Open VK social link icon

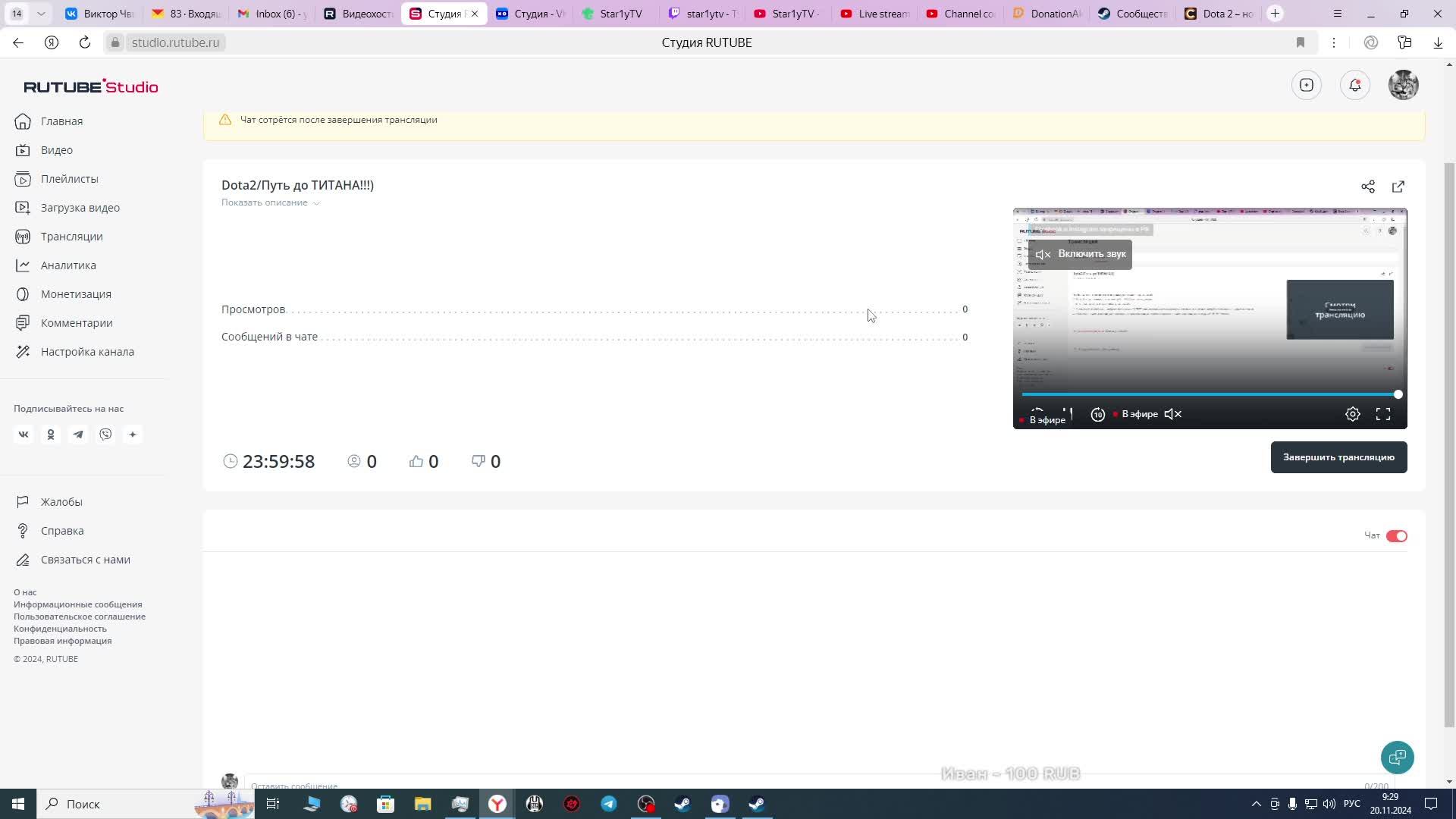[24, 435]
